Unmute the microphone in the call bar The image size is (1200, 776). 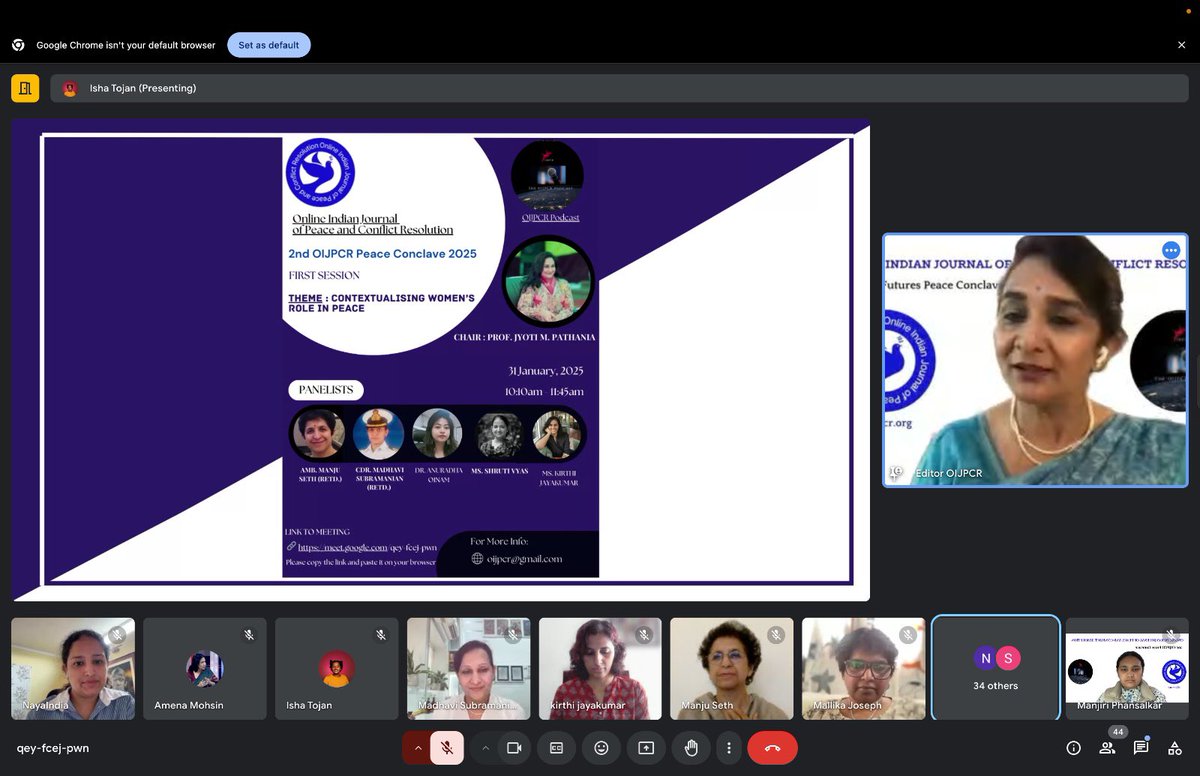pos(447,748)
